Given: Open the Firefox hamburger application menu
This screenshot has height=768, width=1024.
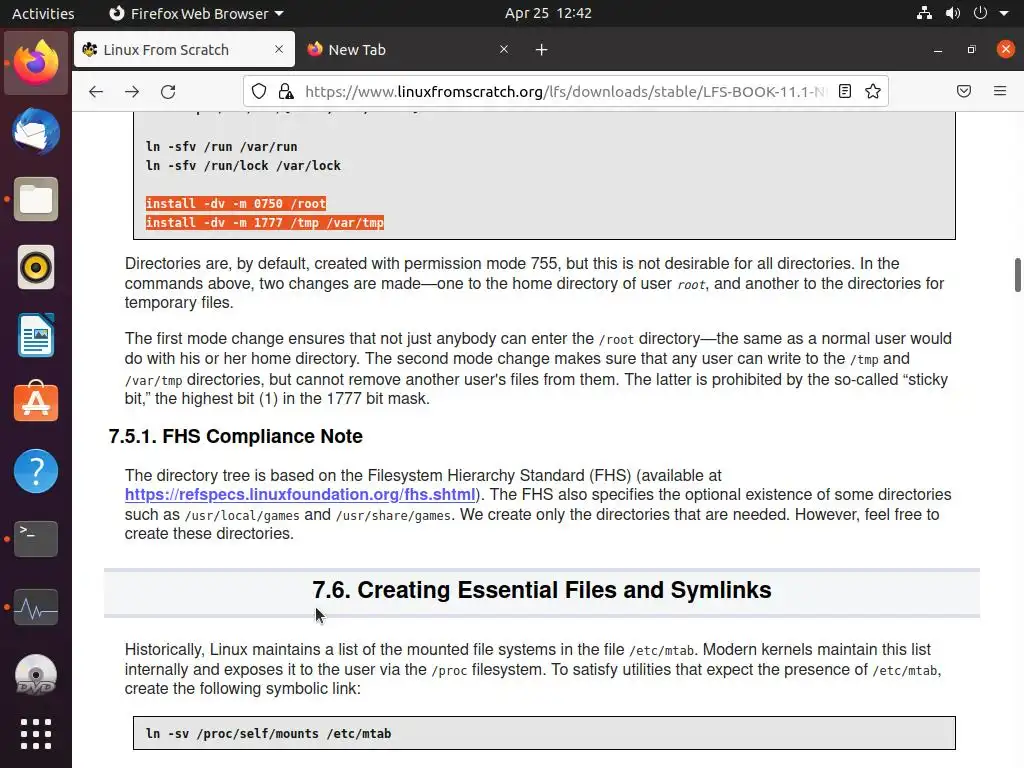Looking at the screenshot, I should tap(1000, 91).
